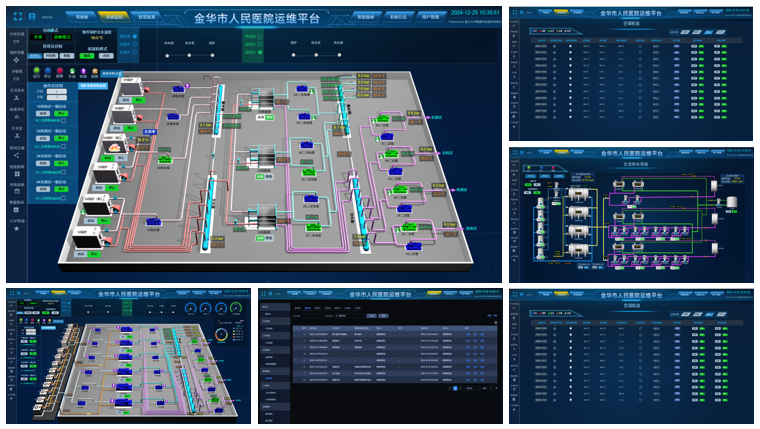Switch to the 系统日志 tab
This screenshot has width=760, height=429.
coord(398,16)
